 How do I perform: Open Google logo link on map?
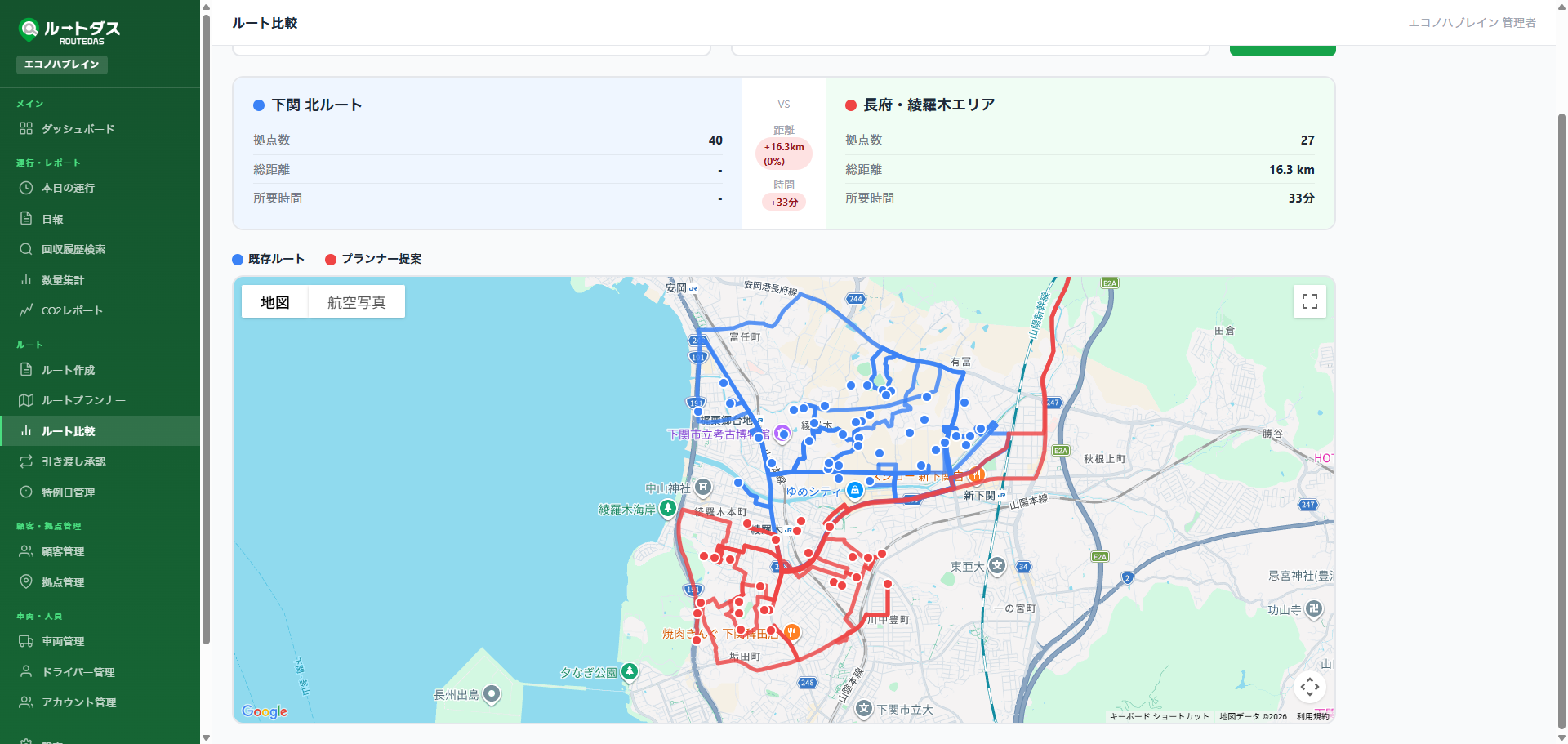click(265, 711)
